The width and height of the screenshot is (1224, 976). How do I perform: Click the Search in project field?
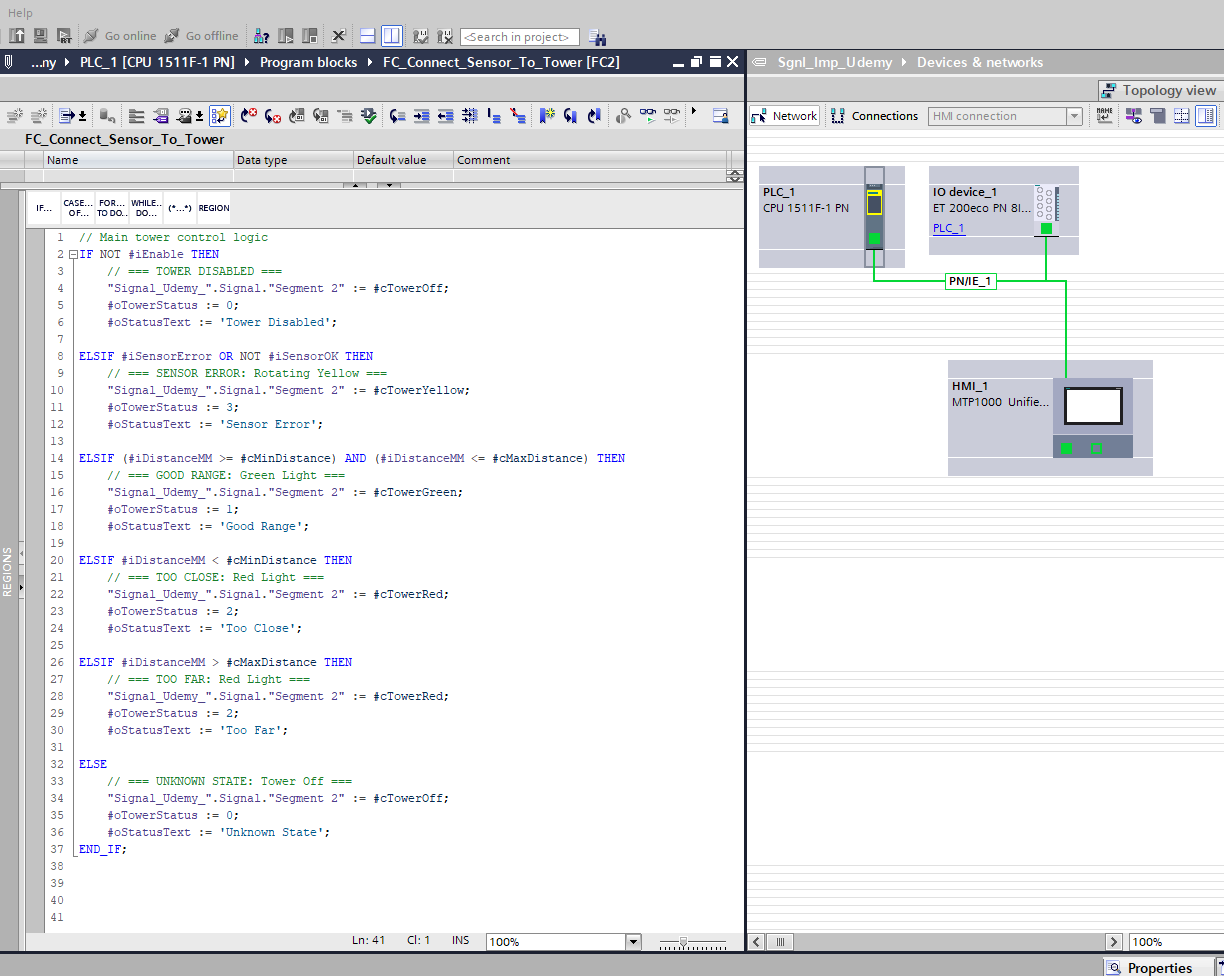519,37
